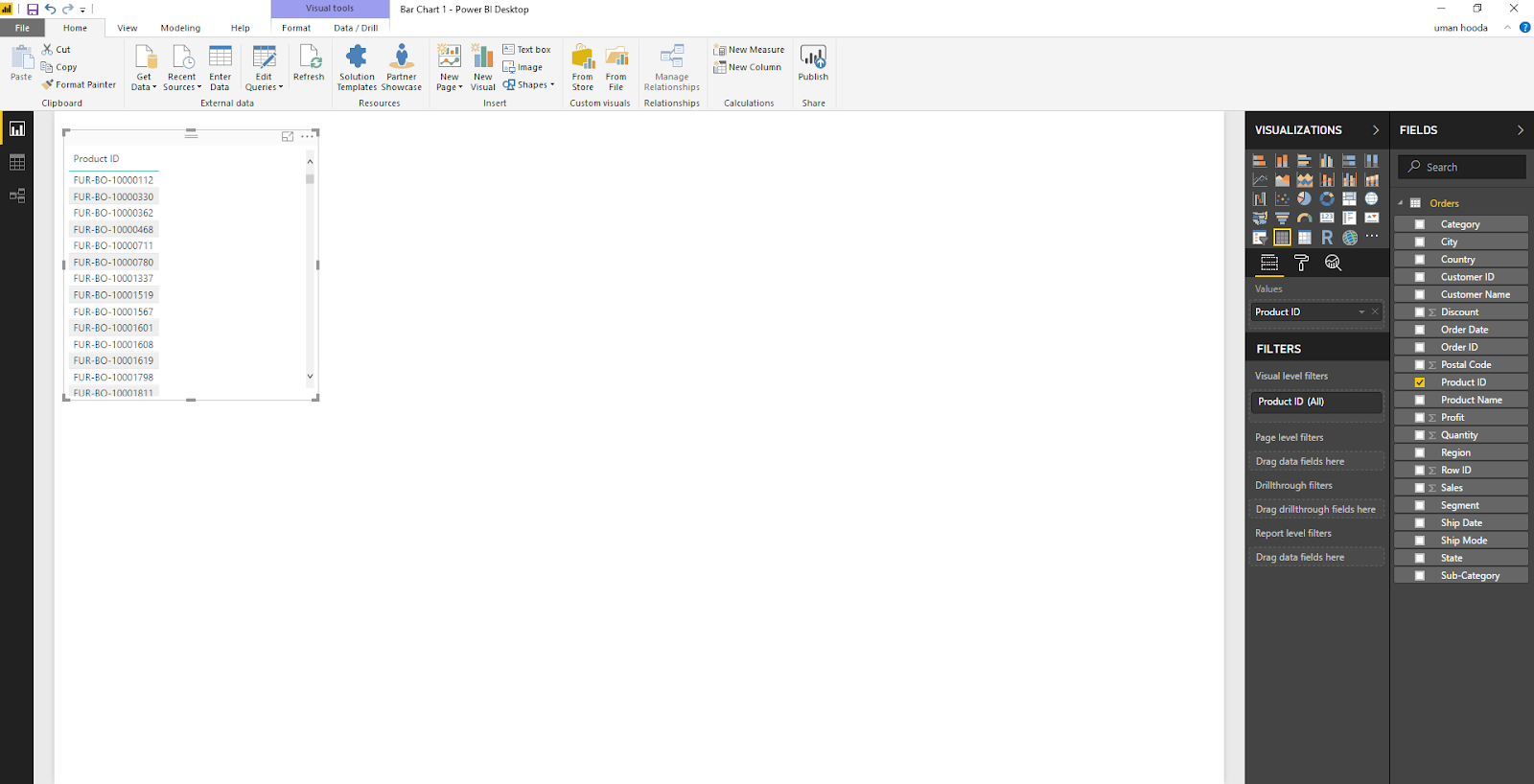Select the line chart visualization

(1260, 180)
